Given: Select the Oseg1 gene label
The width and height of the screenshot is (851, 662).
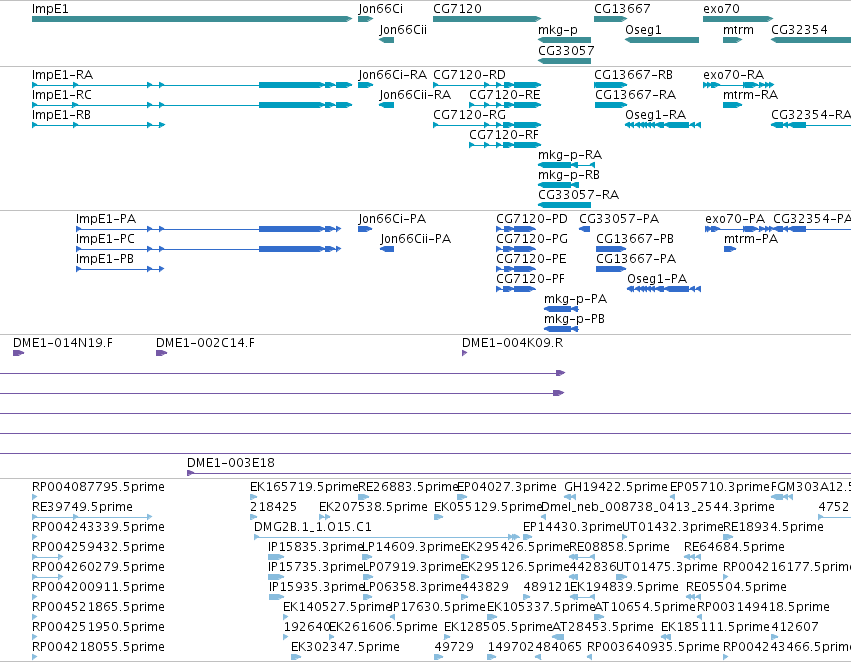Looking at the screenshot, I should pyautogui.click(x=643, y=30).
